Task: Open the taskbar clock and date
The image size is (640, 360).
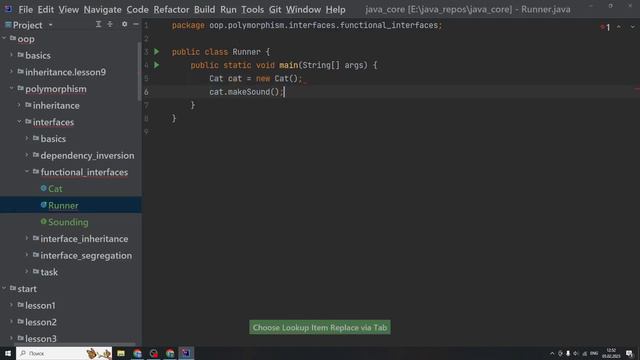Action: (x=611, y=353)
